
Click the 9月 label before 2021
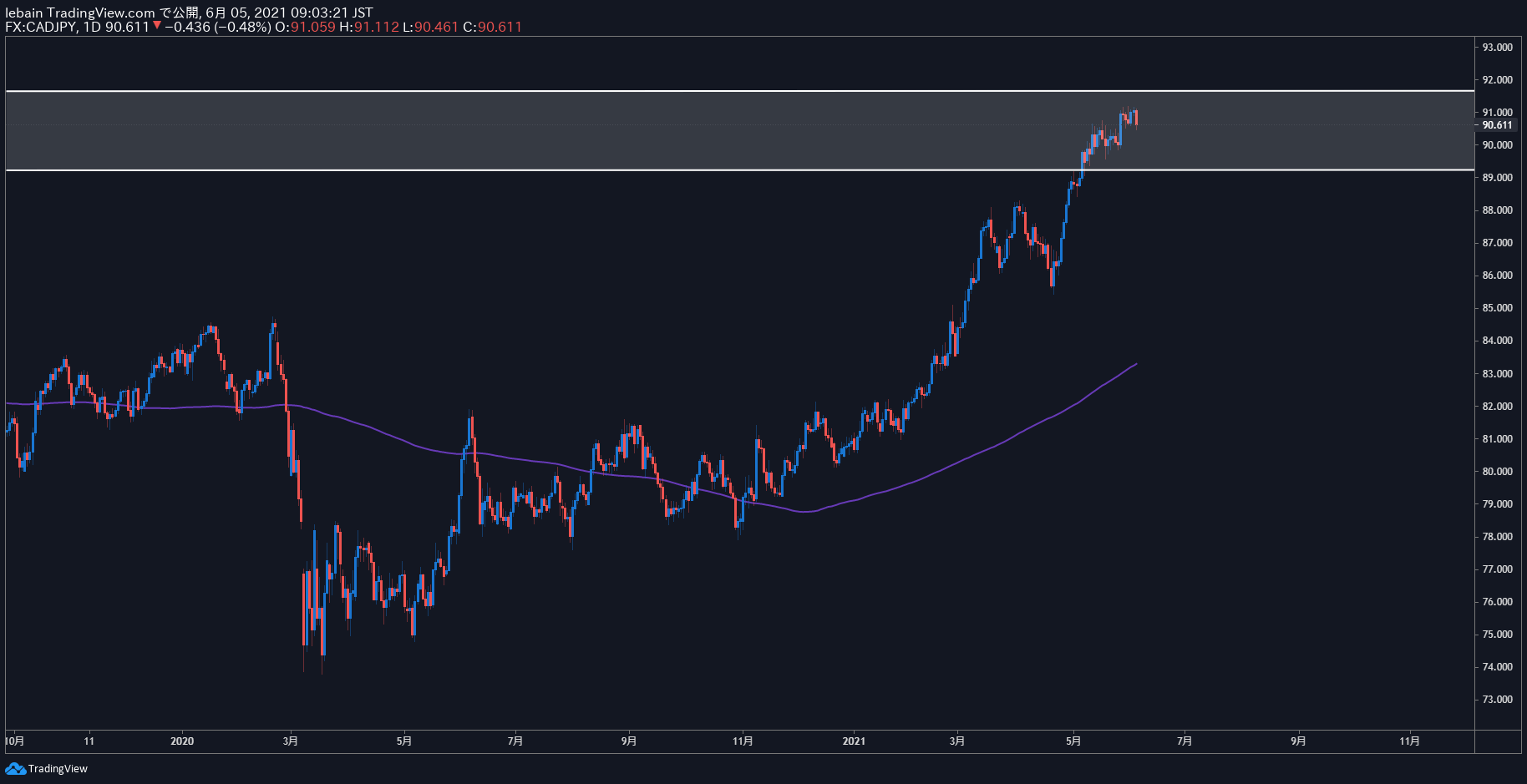[x=629, y=741]
